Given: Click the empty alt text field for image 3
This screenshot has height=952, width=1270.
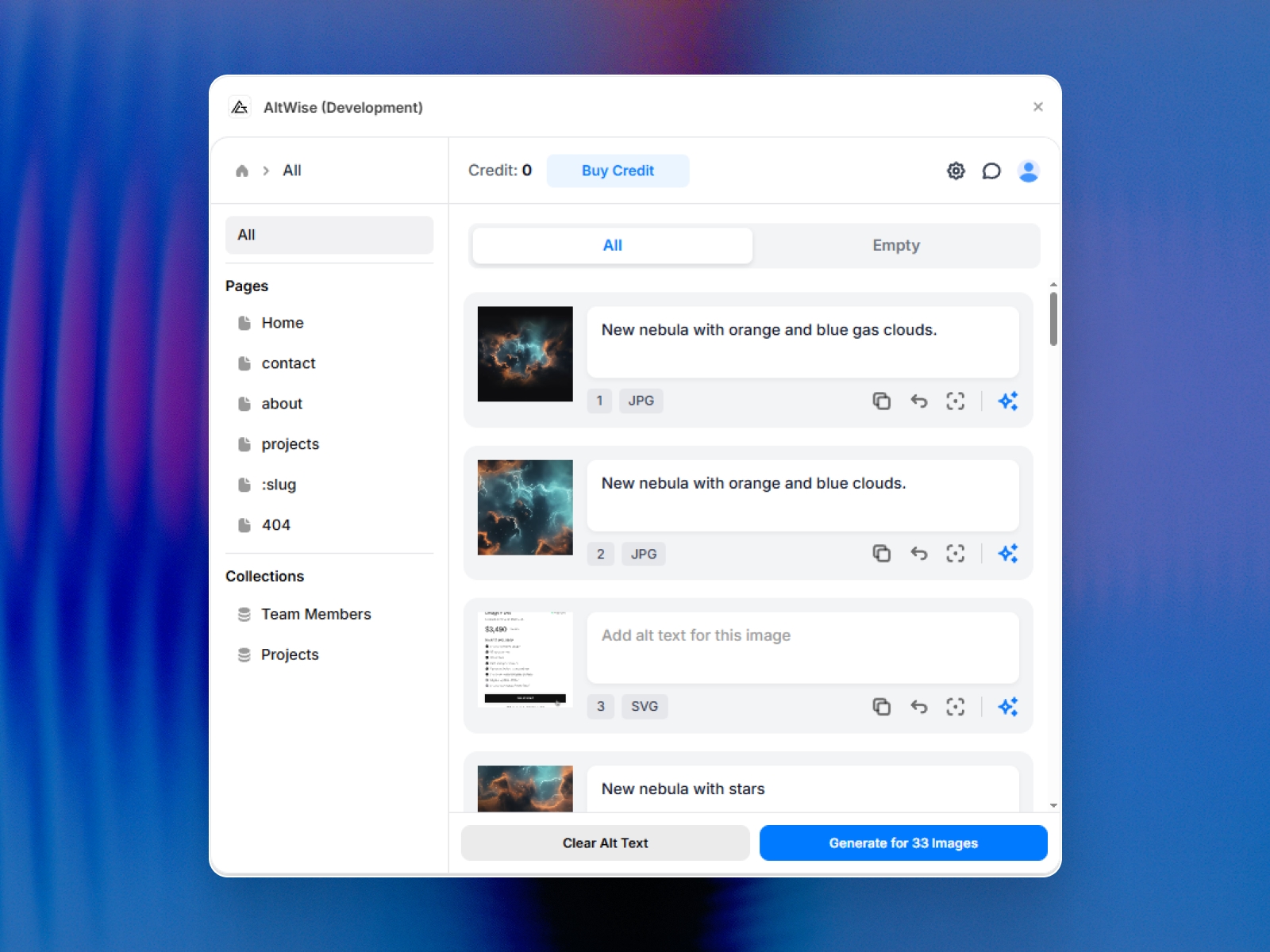Looking at the screenshot, I should click(802, 647).
